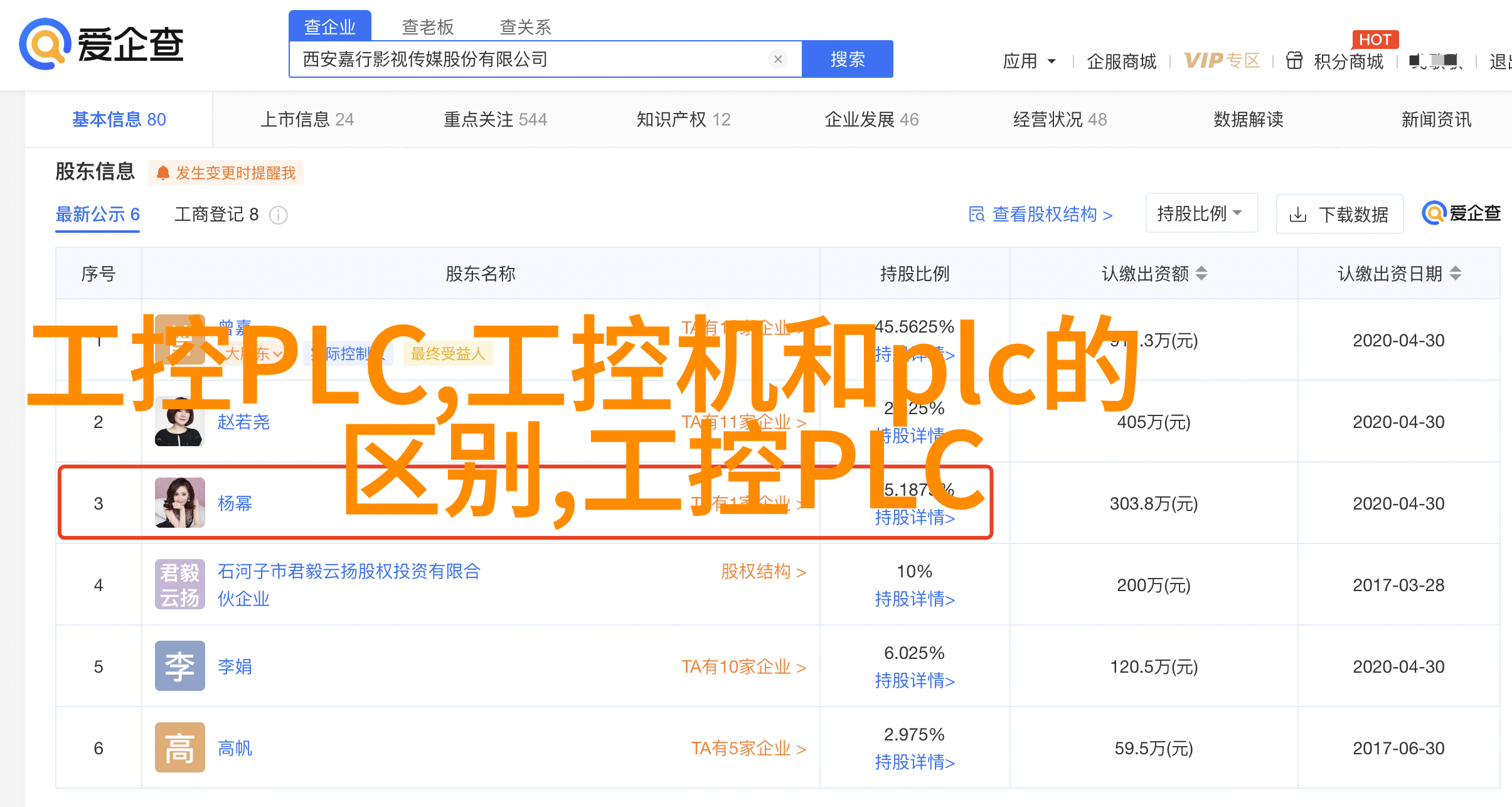Show the info icon beside 工商登记 8
1512x807 pixels.
pyautogui.click(x=278, y=215)
